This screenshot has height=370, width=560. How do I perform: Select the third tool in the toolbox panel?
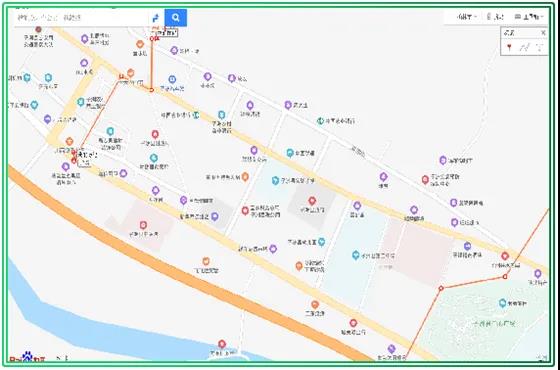coord(540,47)
